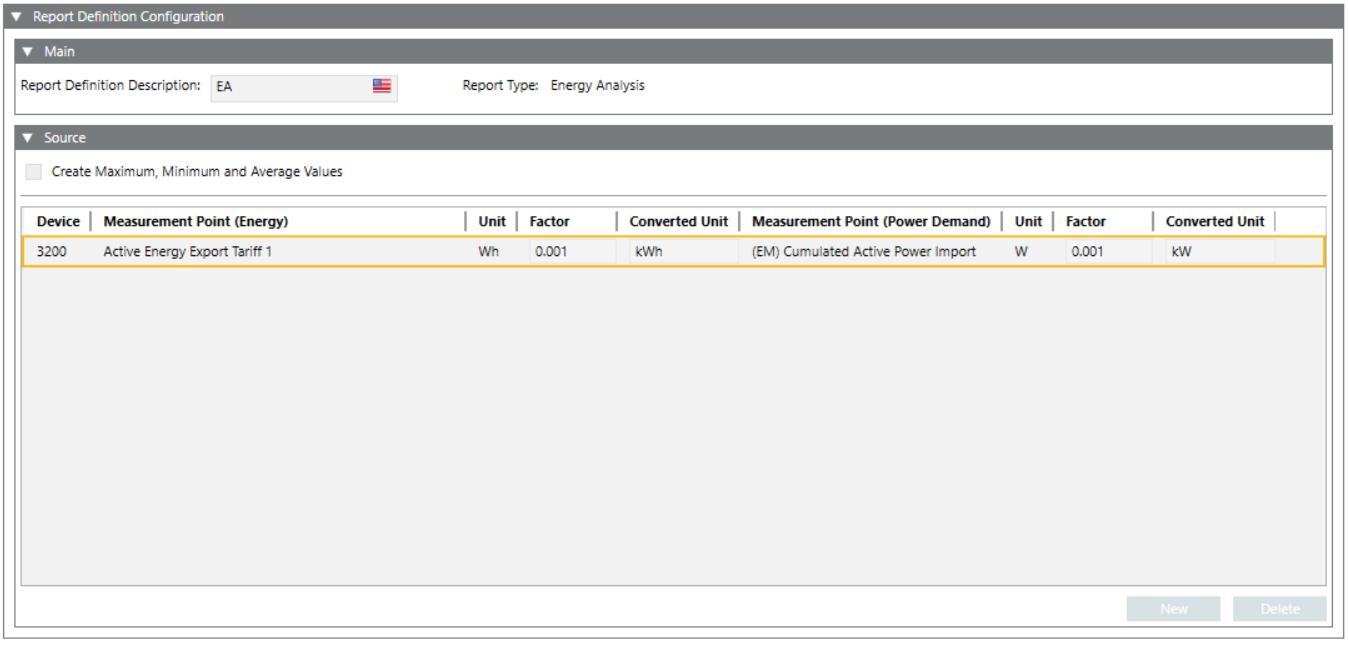Select (EM) Cumulated Active Power Import cell
The image size is (1348, 645).
point(863,252)
